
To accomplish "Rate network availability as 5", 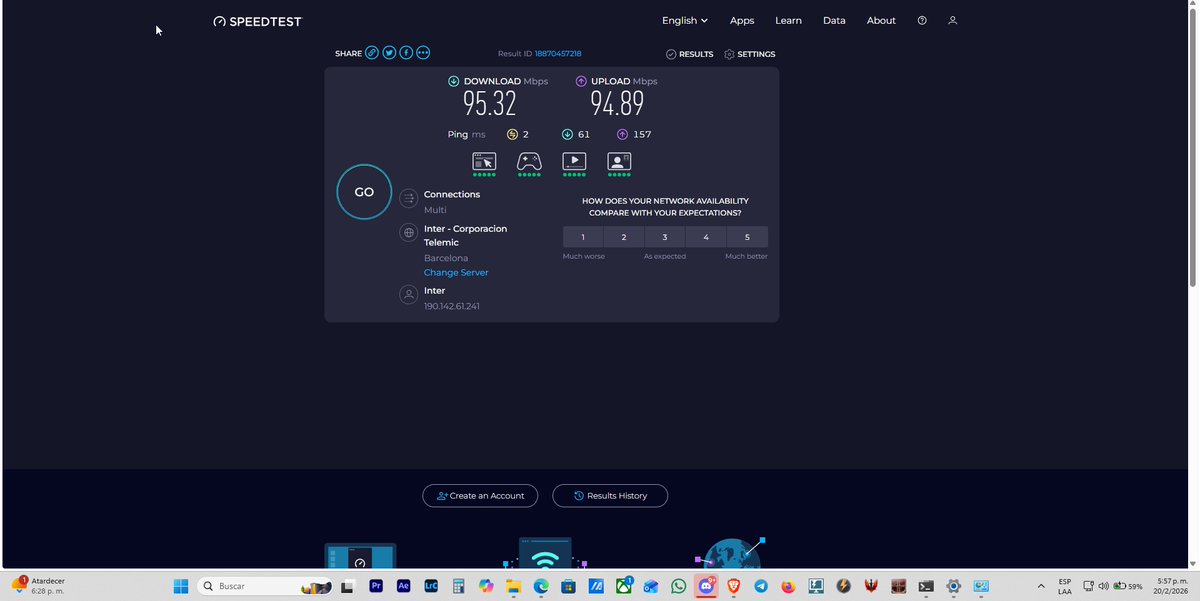I will point(747,237).
